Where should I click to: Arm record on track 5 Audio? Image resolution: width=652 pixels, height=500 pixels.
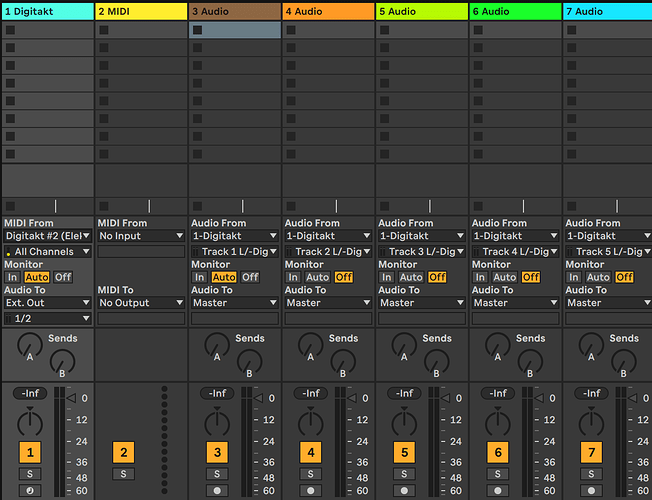(404, 490)
